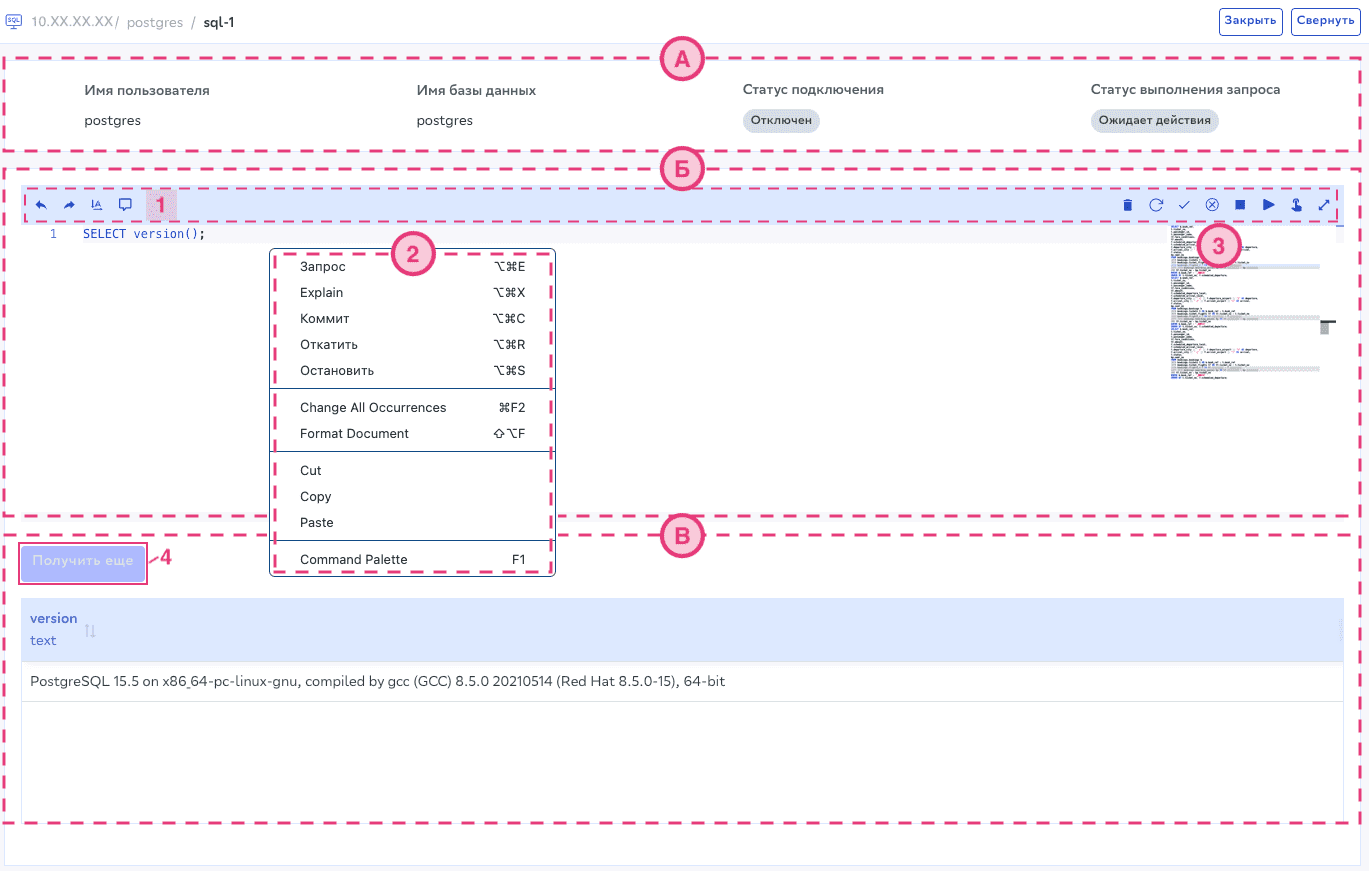Click the code minimap preview

1245,310
